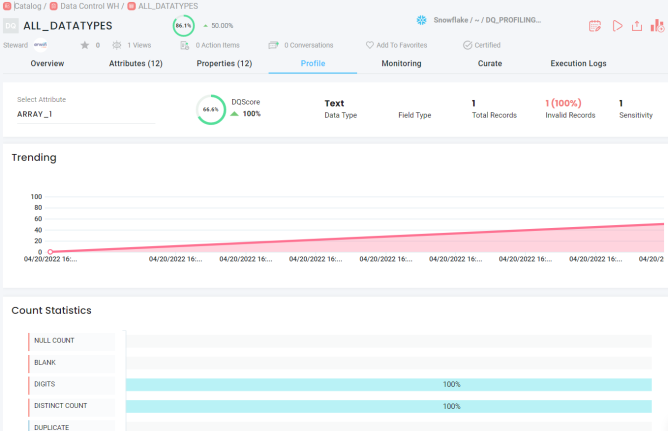668x431 pixels.
Task: Open the bar chart history icon
Action: 658,26
